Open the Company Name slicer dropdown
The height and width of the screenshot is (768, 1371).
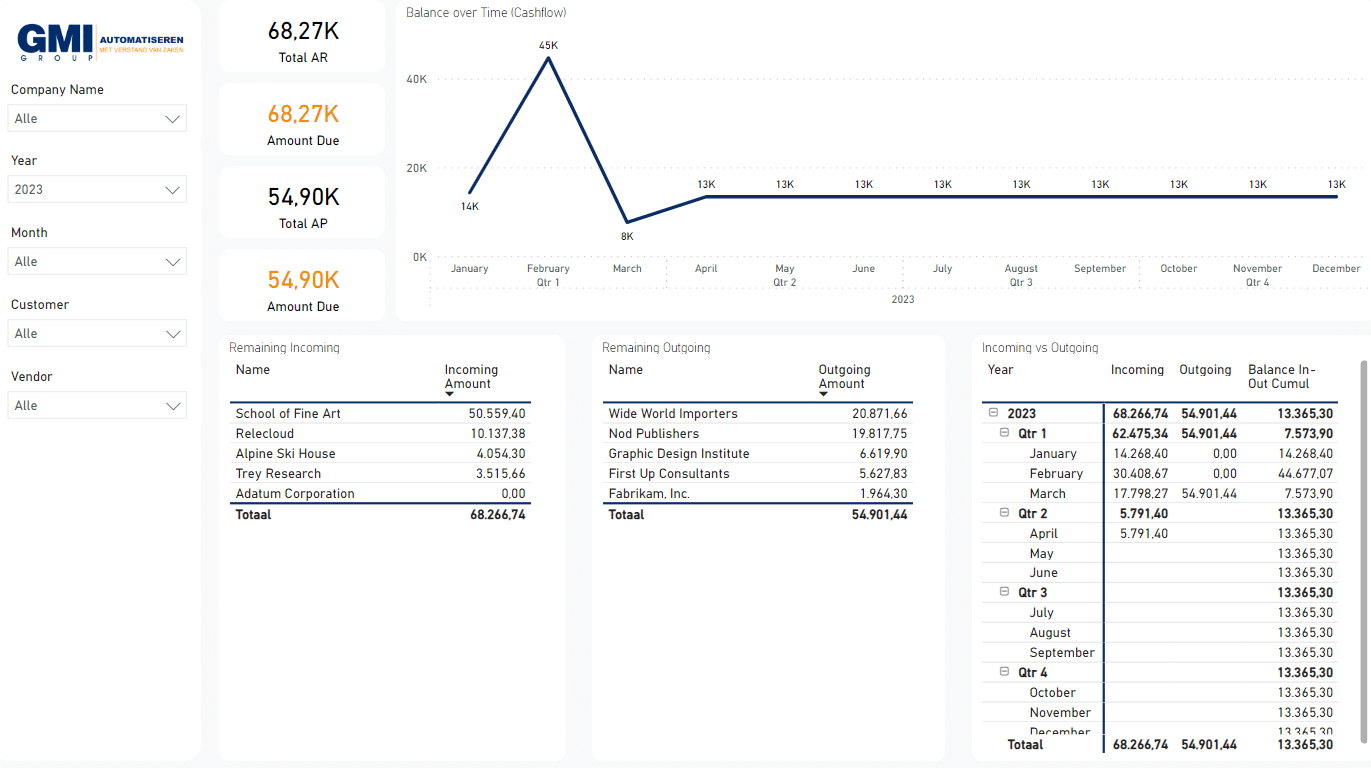pyautogui.click(x=172, y=118)
